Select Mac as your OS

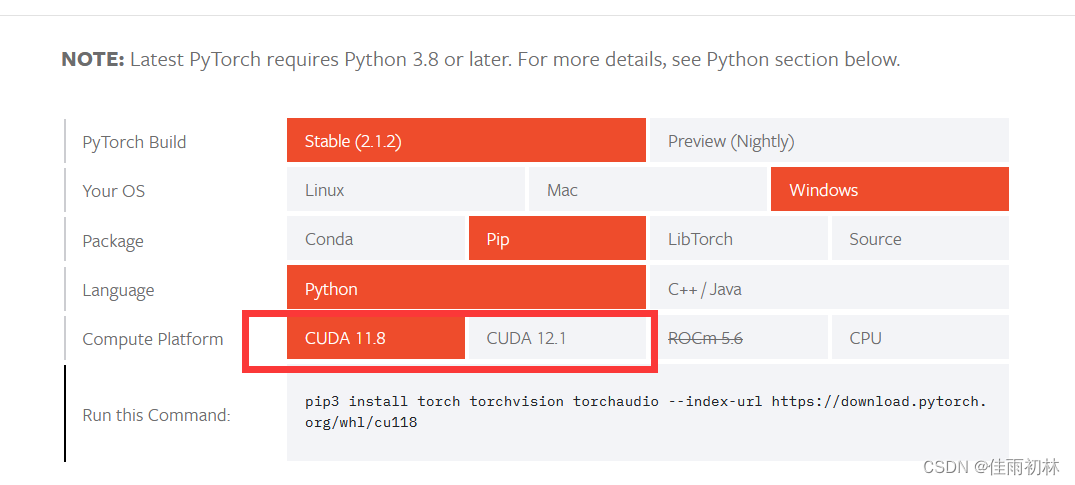pos(648,189)
